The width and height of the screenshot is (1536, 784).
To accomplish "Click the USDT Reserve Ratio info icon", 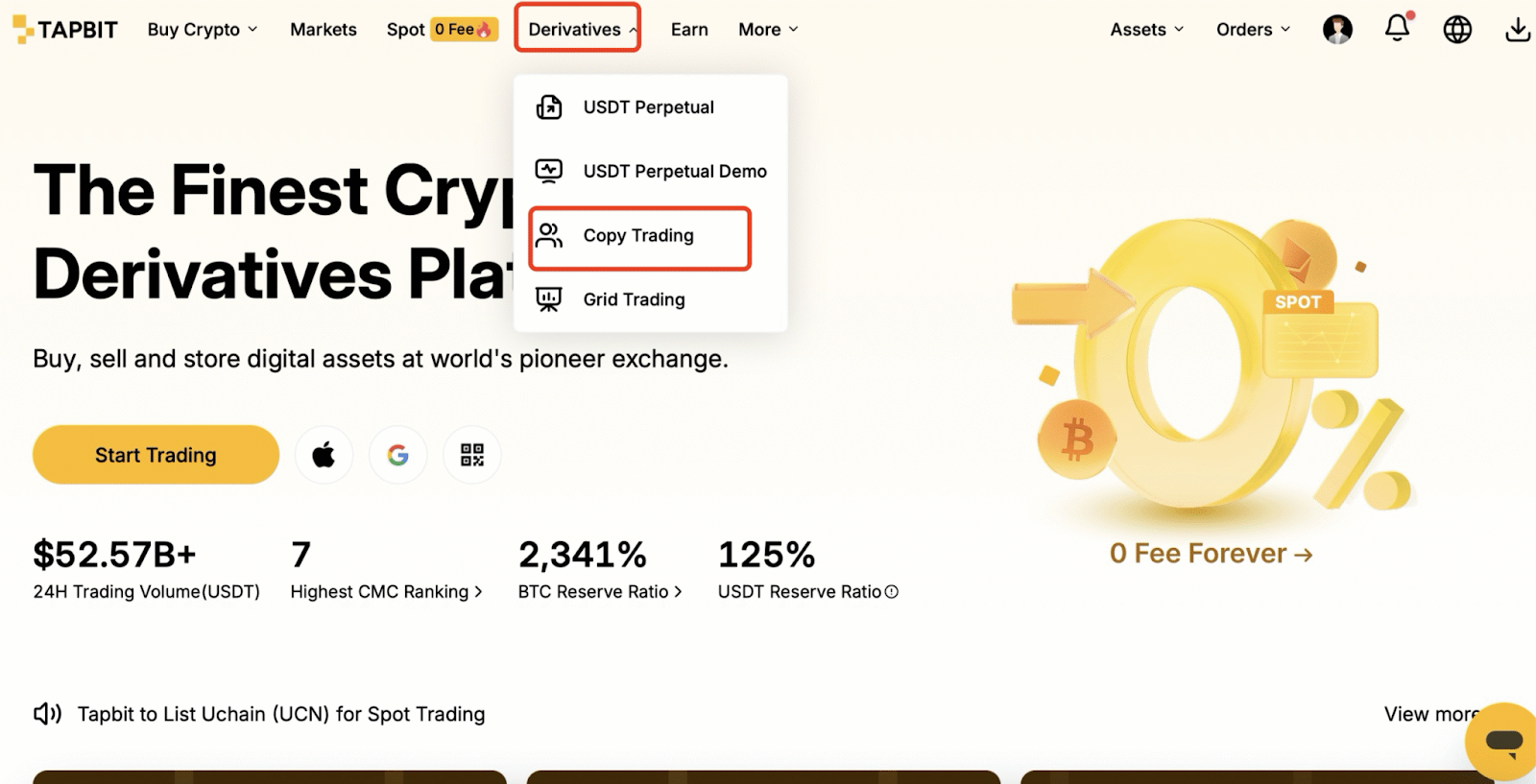I will (892, 592).
